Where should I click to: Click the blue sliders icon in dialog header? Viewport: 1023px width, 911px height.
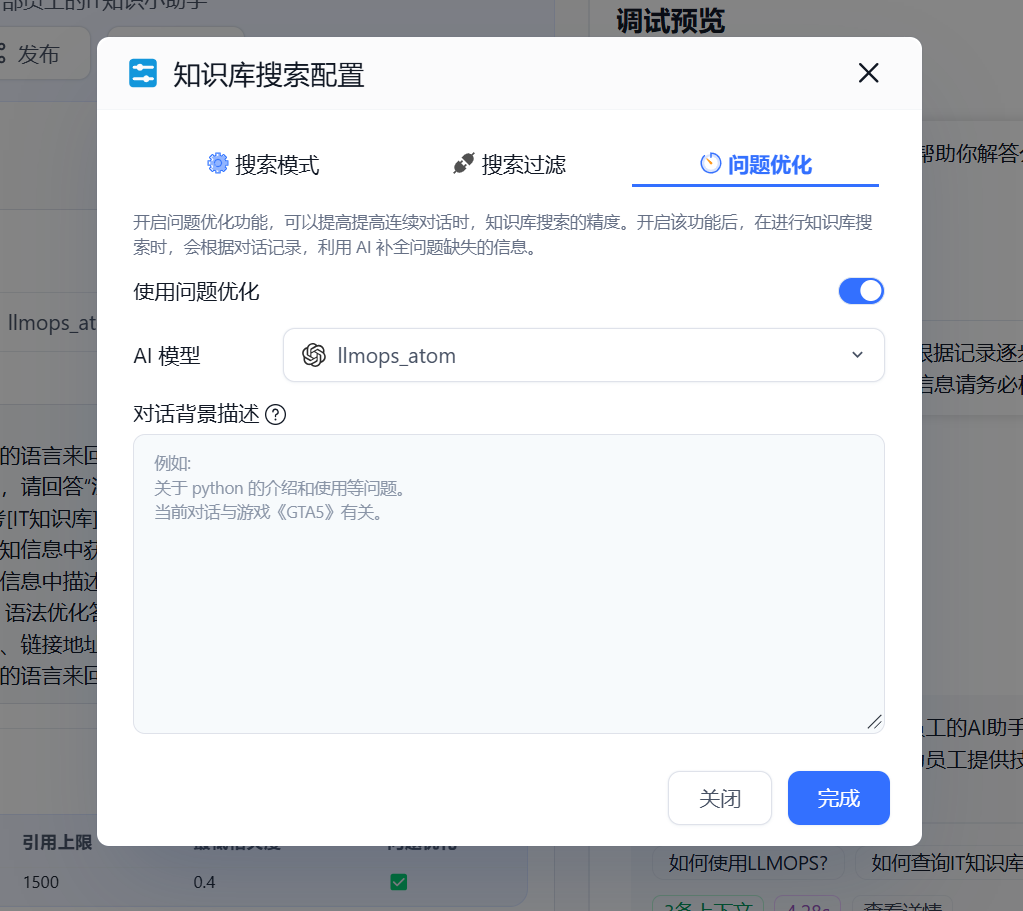coord(142,73)
